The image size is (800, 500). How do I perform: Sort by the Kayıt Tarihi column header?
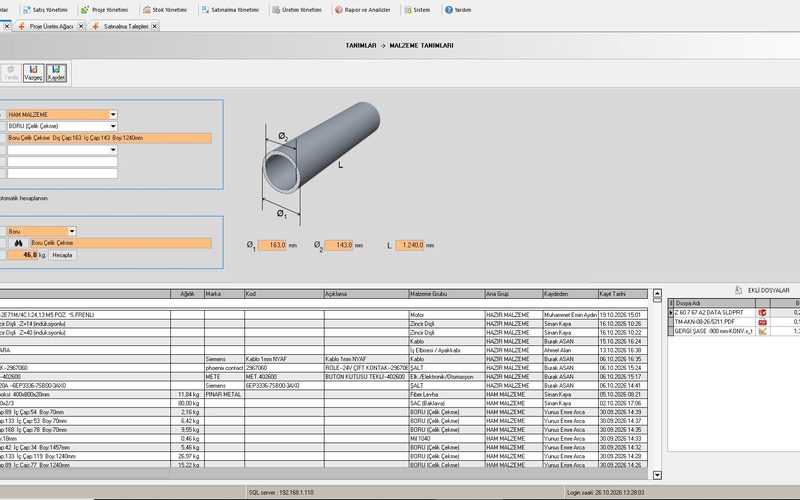623,294
